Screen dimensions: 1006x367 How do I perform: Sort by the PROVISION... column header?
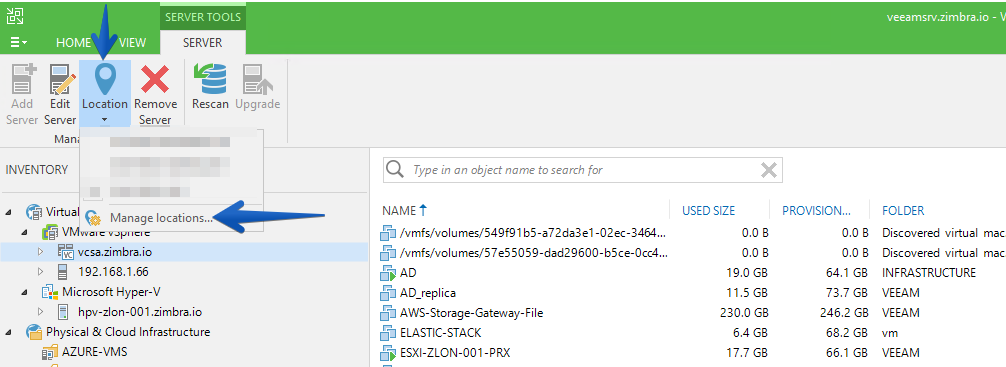tap(817, 210)
